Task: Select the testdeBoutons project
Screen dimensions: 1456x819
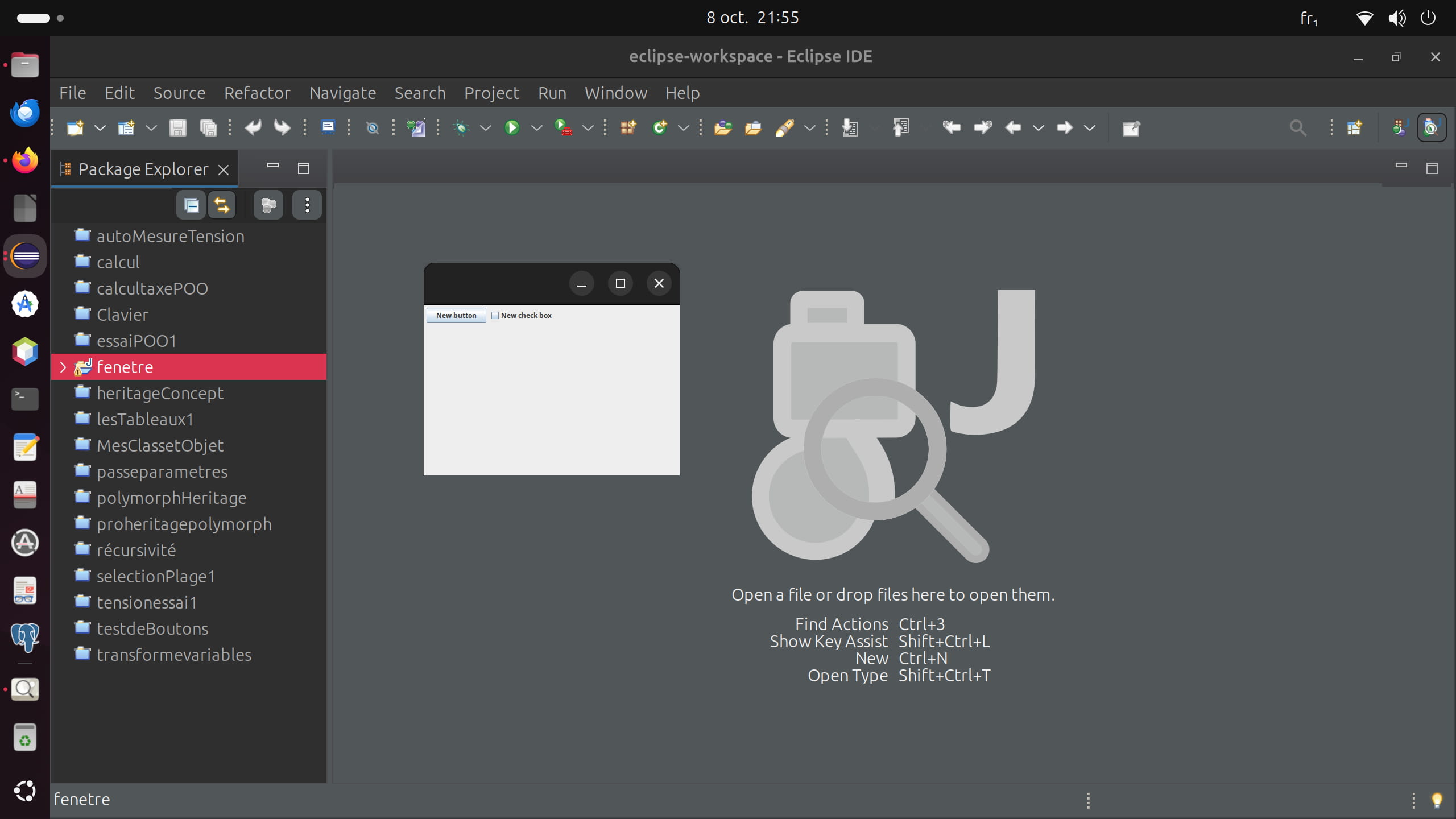Action: (152, 628)
